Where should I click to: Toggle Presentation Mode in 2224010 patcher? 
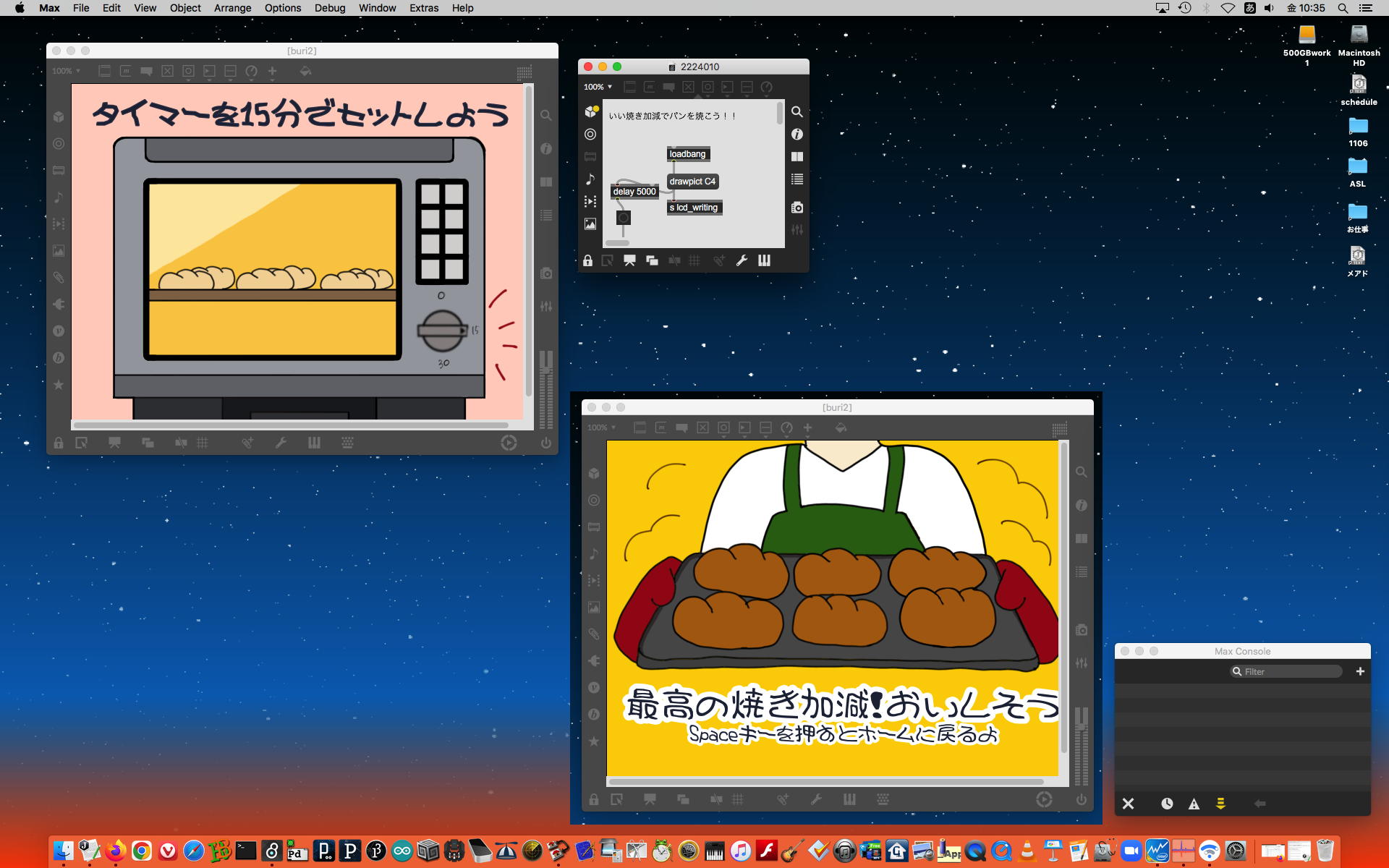pyautogui.click(x=629, y=260)
